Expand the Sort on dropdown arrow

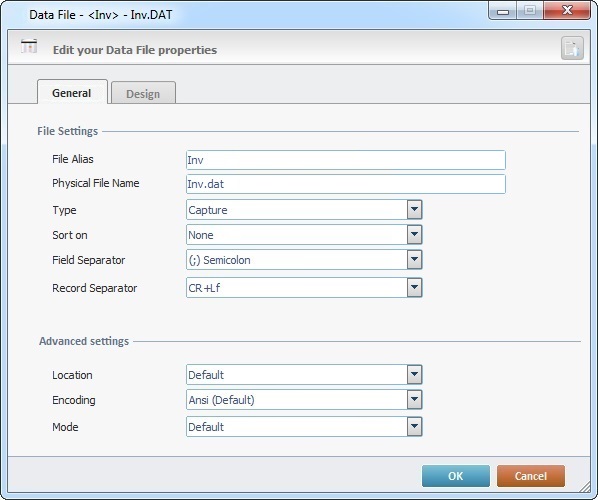coord(414,235)
